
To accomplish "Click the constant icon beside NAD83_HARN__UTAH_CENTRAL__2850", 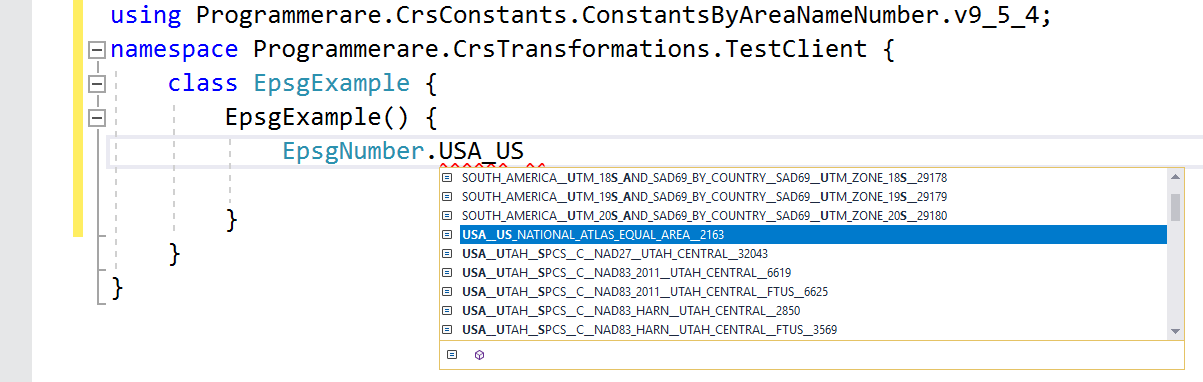I will point(449,311).
